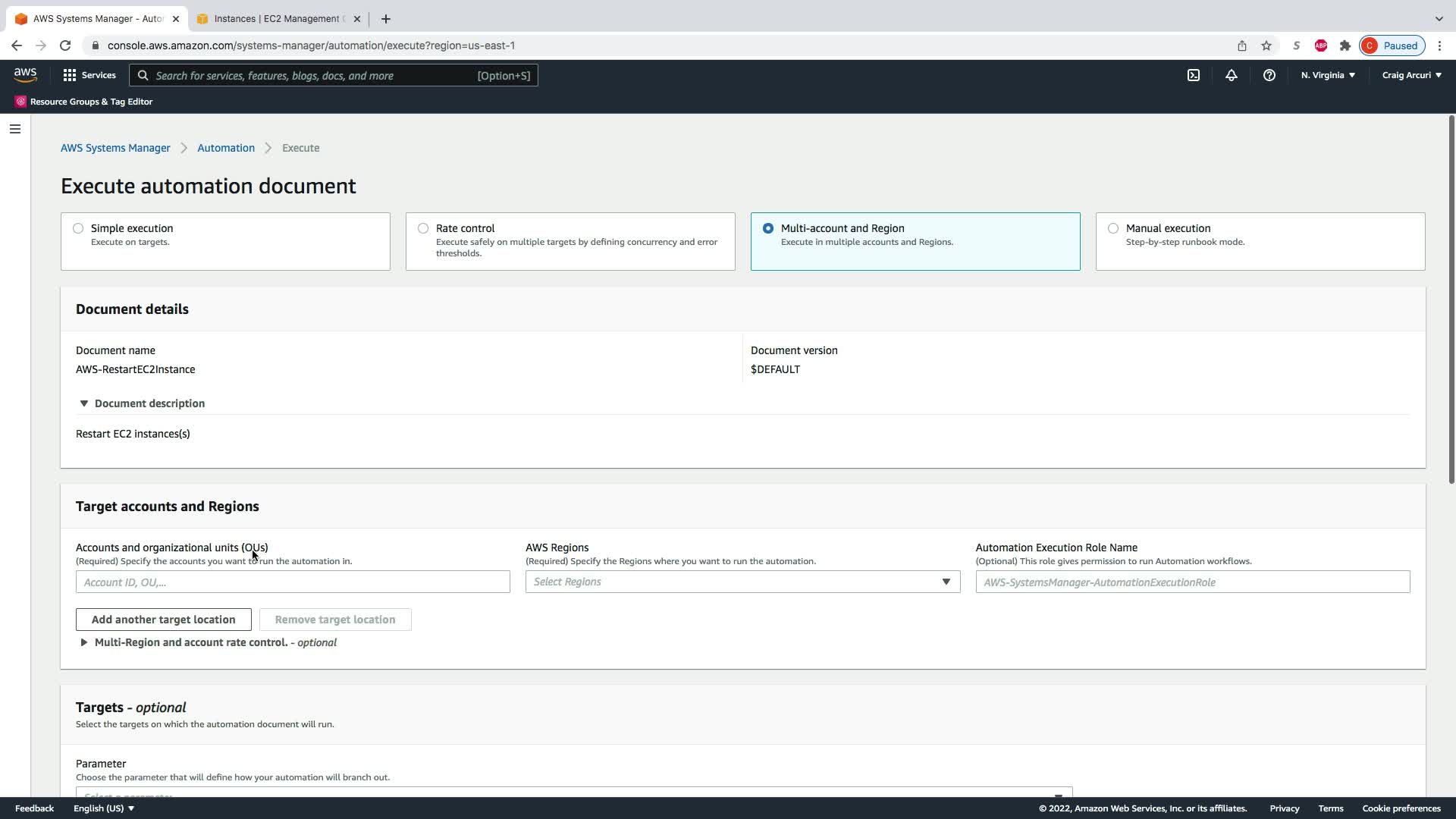Go to Automation breadcrumb link
1456x819 pixels.
pos(226,148)
